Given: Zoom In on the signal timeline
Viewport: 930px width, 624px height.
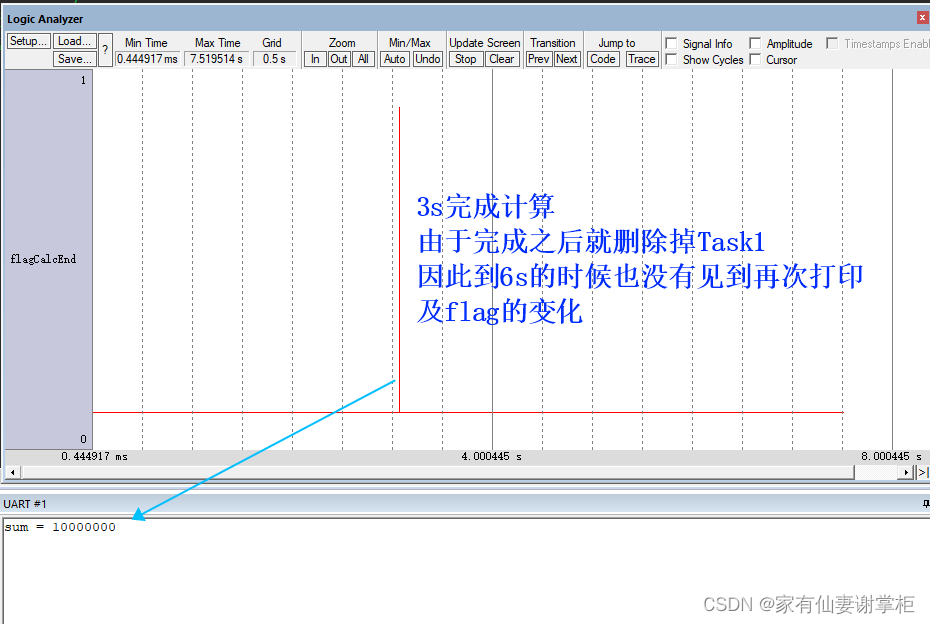Looking at the screenshot, I should click(315, 59).
